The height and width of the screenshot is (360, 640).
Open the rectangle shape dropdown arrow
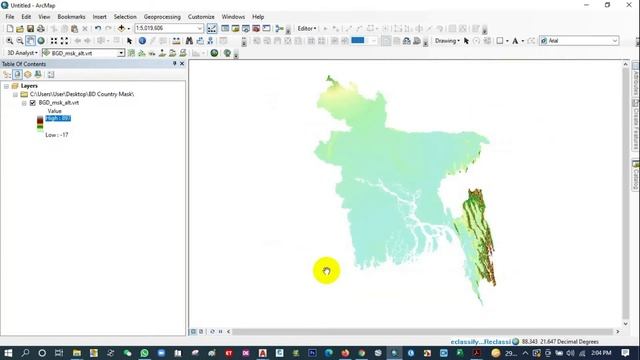[x=507, y=41]
